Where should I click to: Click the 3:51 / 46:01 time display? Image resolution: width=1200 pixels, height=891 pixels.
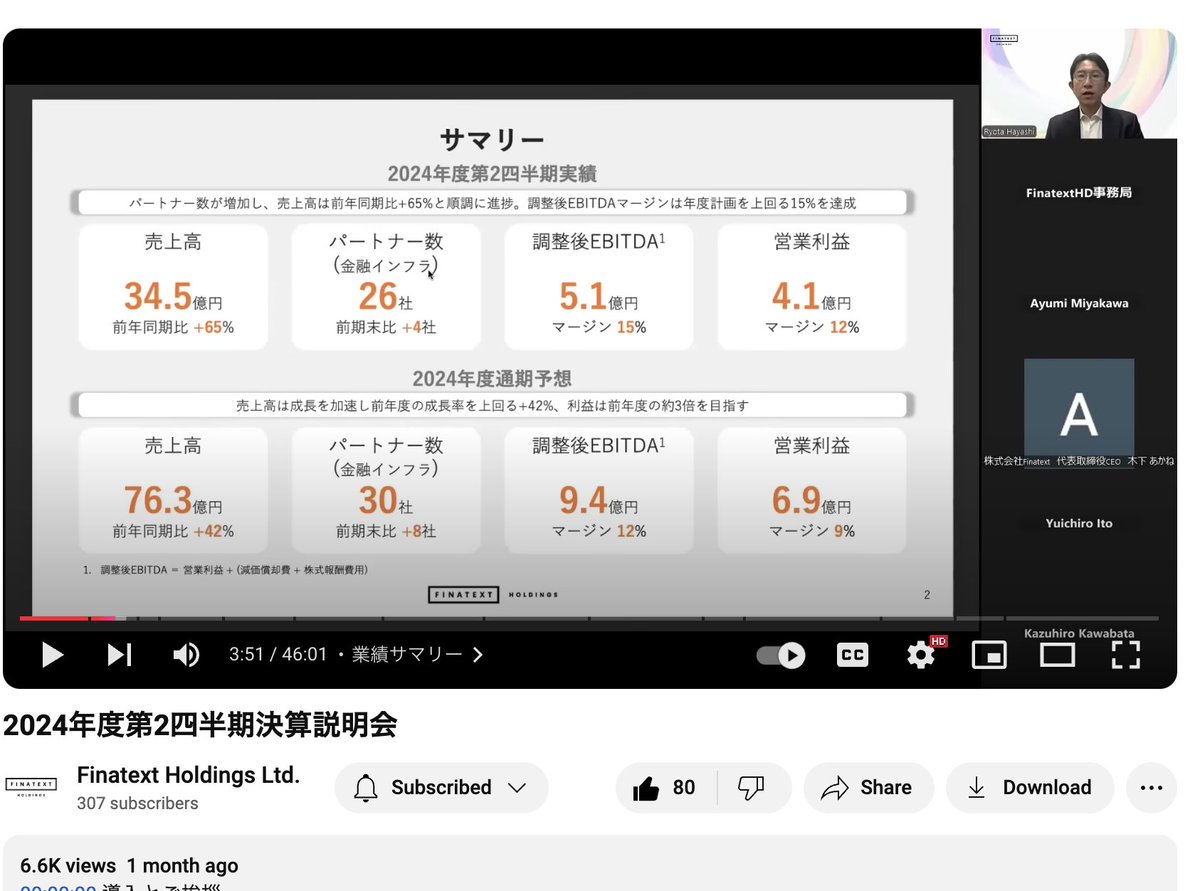tap(278, 655)
